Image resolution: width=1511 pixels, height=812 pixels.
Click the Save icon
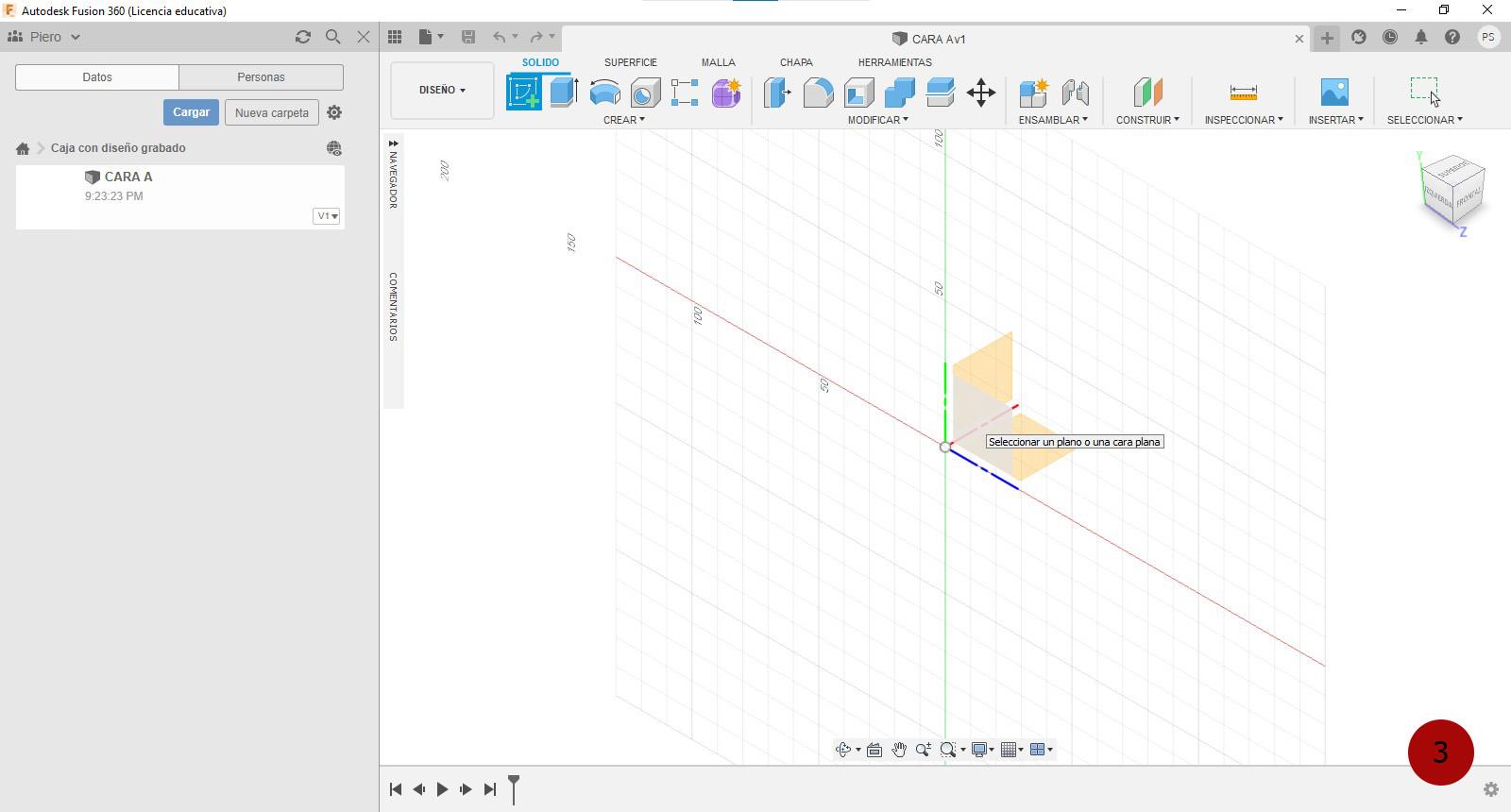(x=467, y=37)
